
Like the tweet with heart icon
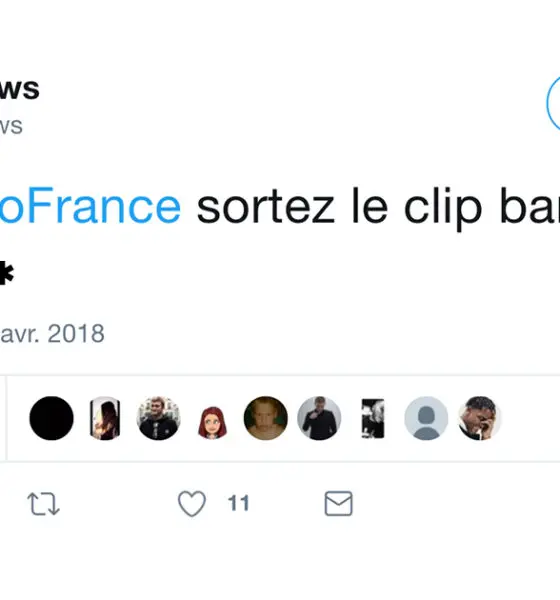[x=192, y=503]
